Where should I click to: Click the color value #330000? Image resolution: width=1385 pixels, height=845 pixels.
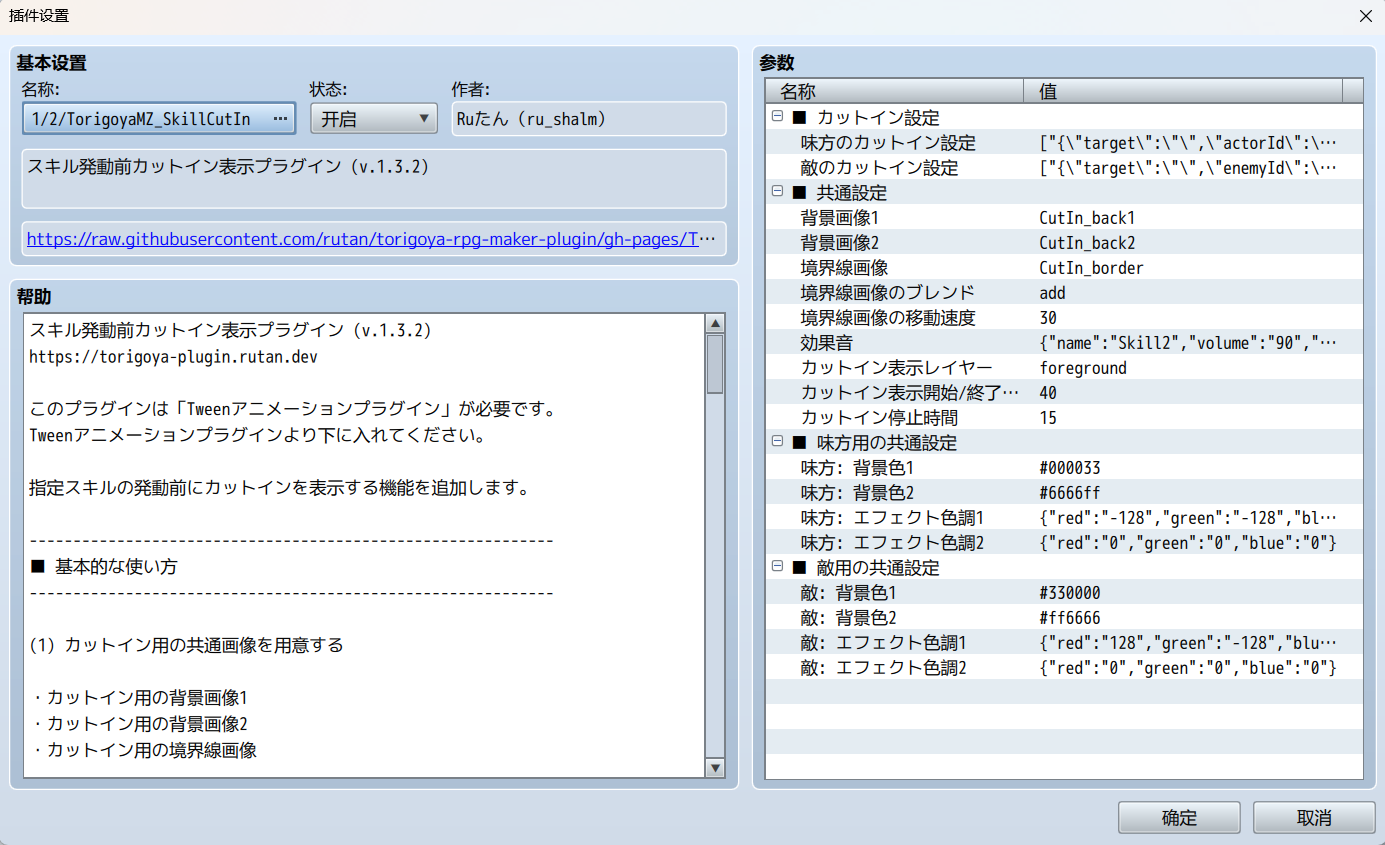pyautogui.click(x=1069, y=592)
